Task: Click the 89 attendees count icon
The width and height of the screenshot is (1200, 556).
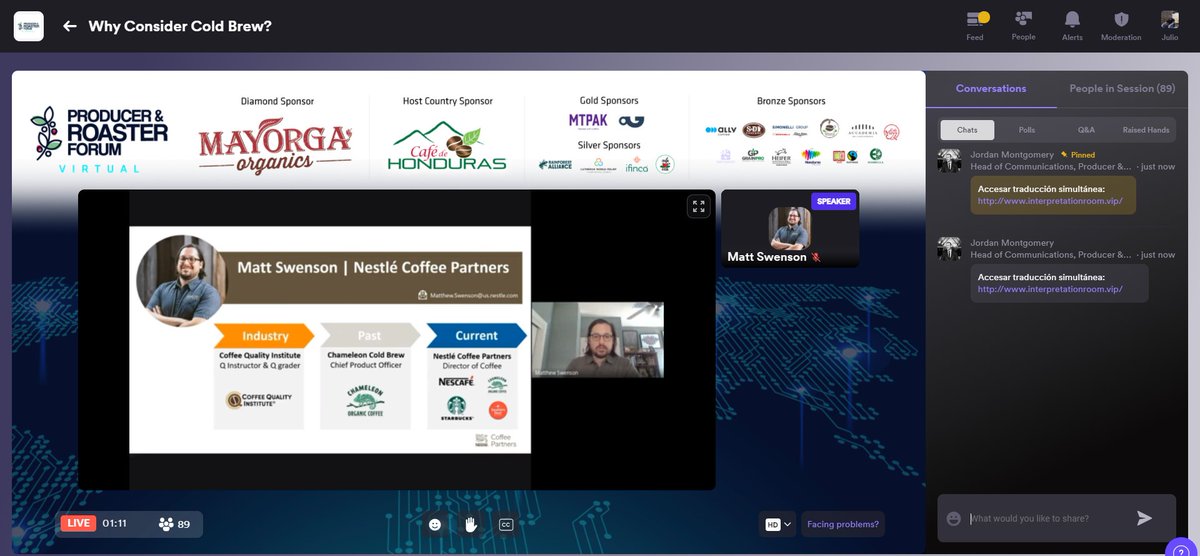Action: click(x=165, y=523)
